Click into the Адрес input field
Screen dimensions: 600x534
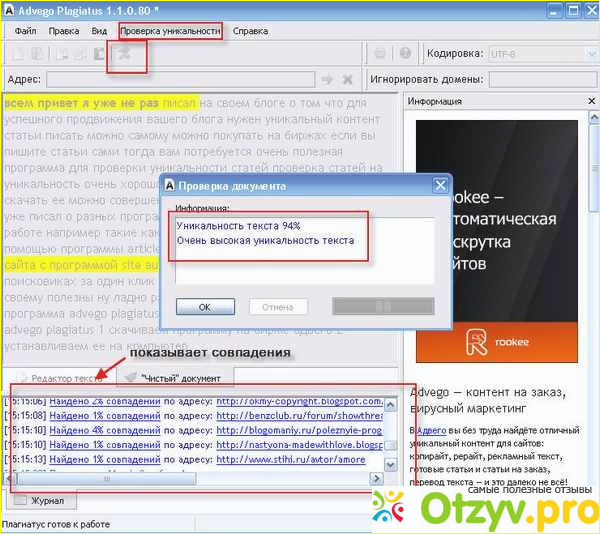(180, 79)
